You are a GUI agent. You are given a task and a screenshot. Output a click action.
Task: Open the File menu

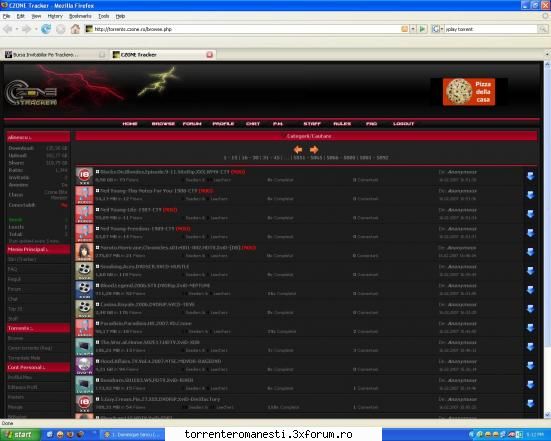click(6, 16)
